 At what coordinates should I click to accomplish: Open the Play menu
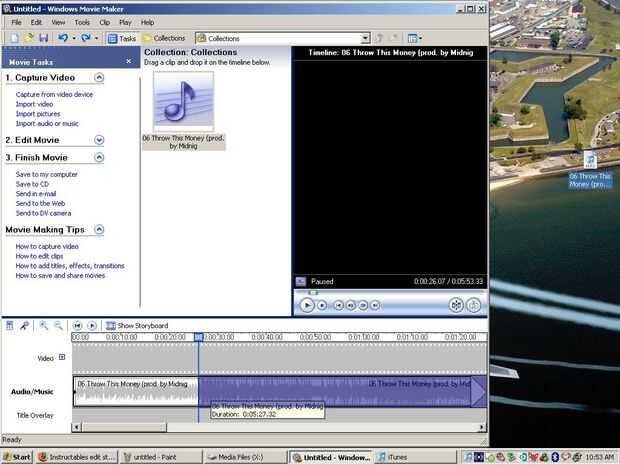click(x=125, y=22)
